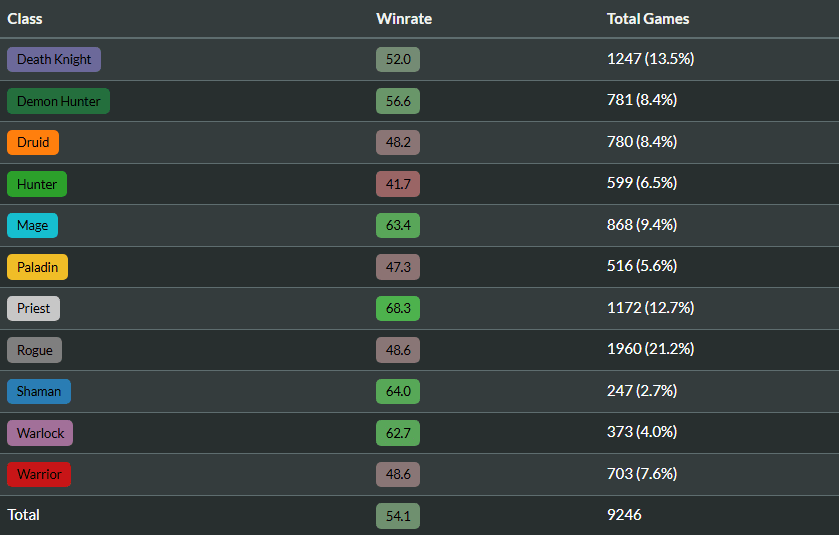Select the cyan Mage class badge

point(32,225)
